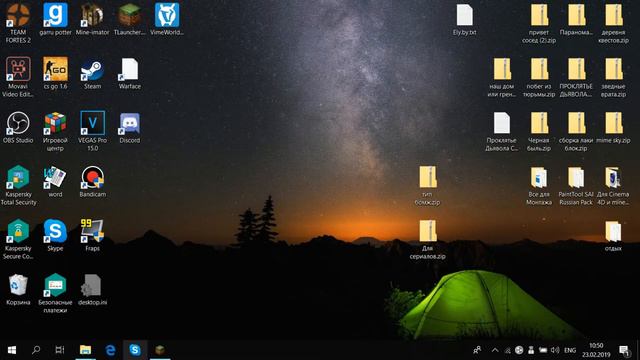Open the Для Cinema 4D и mine folder

[x=613, y=177]
